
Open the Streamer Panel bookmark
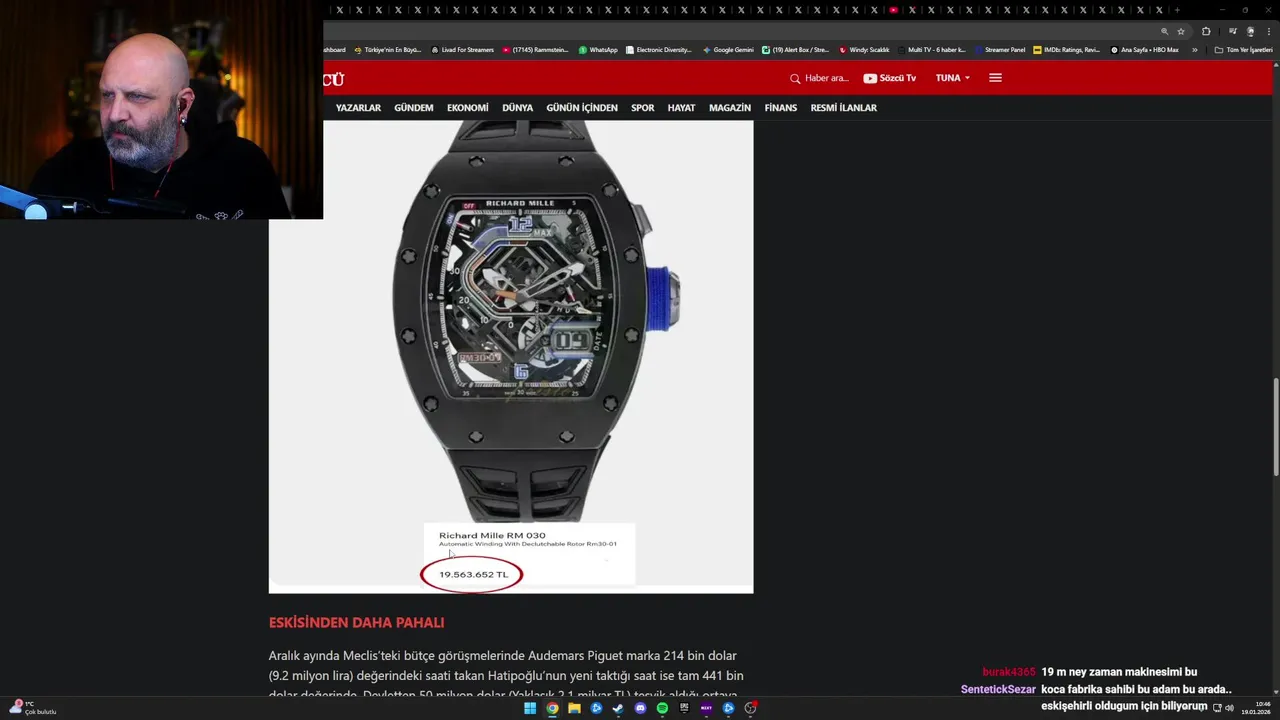[1000, 50]
